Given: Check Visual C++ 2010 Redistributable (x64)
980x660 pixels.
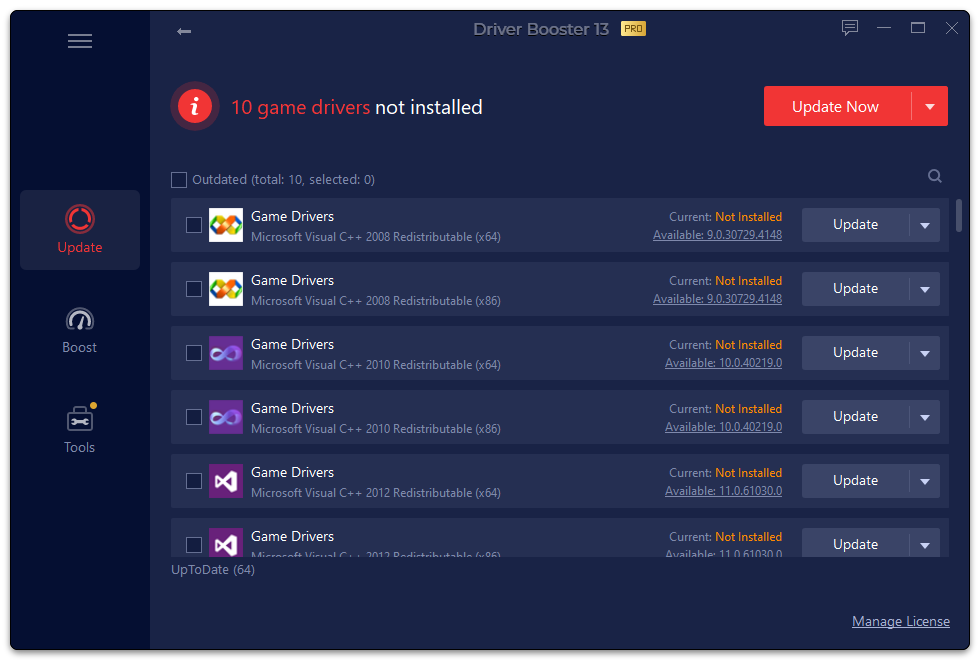Looking at the screenshot, I should [194, 353].
